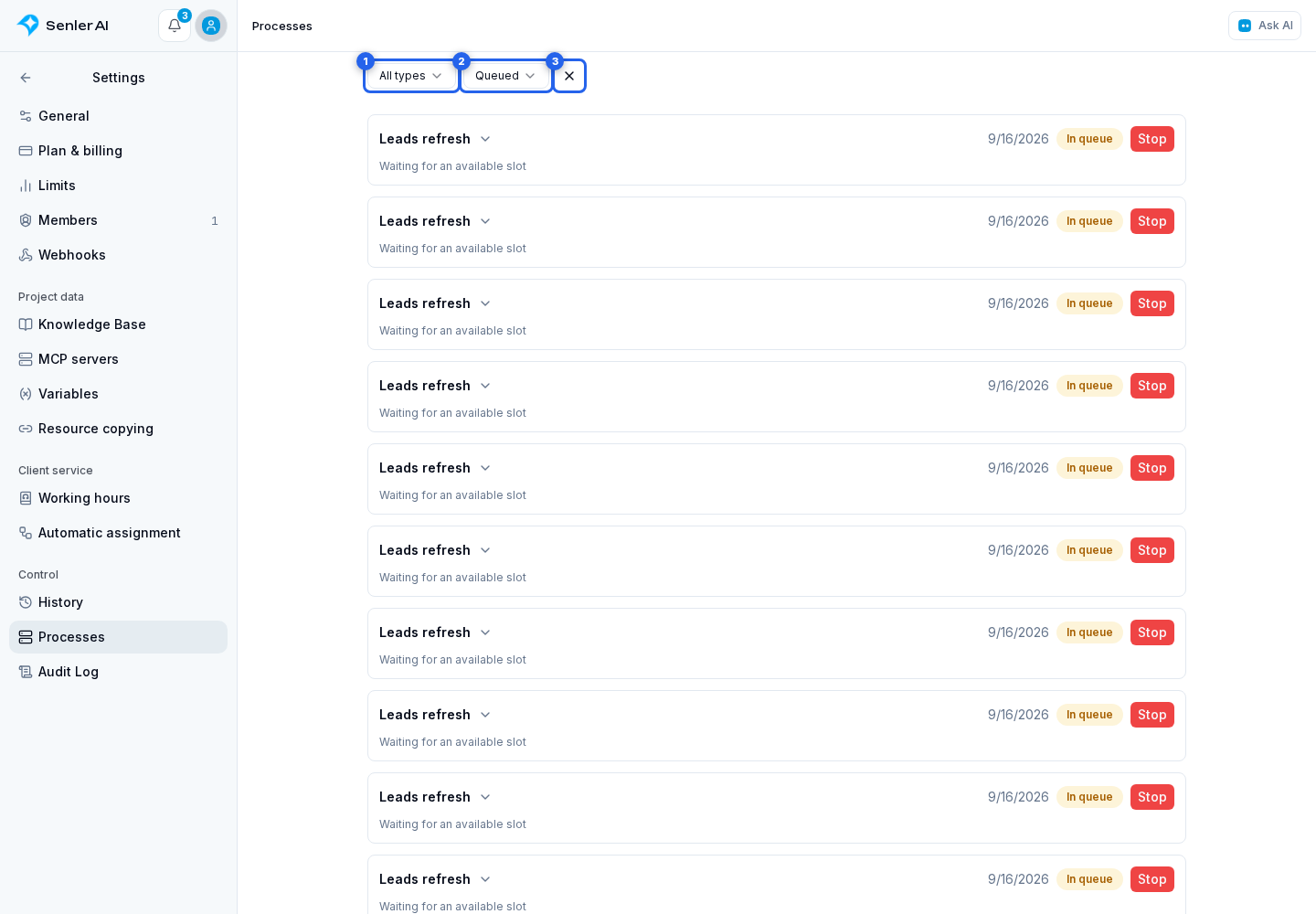This screenshot has width=1316, height=914.
Task: Click the Members count value 1
Action: 215,221
